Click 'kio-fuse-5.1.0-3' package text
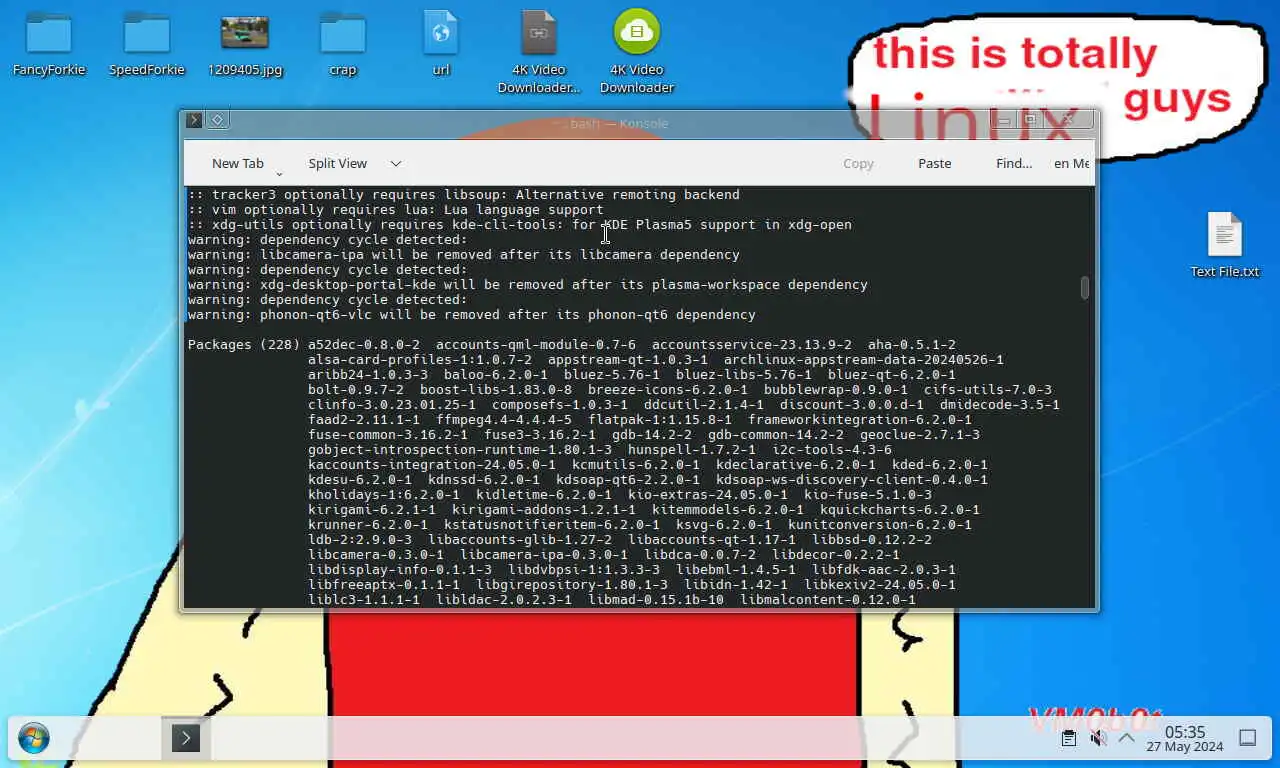The height and width of the screenshot is (768, 1280). click(x=868, y=495)
